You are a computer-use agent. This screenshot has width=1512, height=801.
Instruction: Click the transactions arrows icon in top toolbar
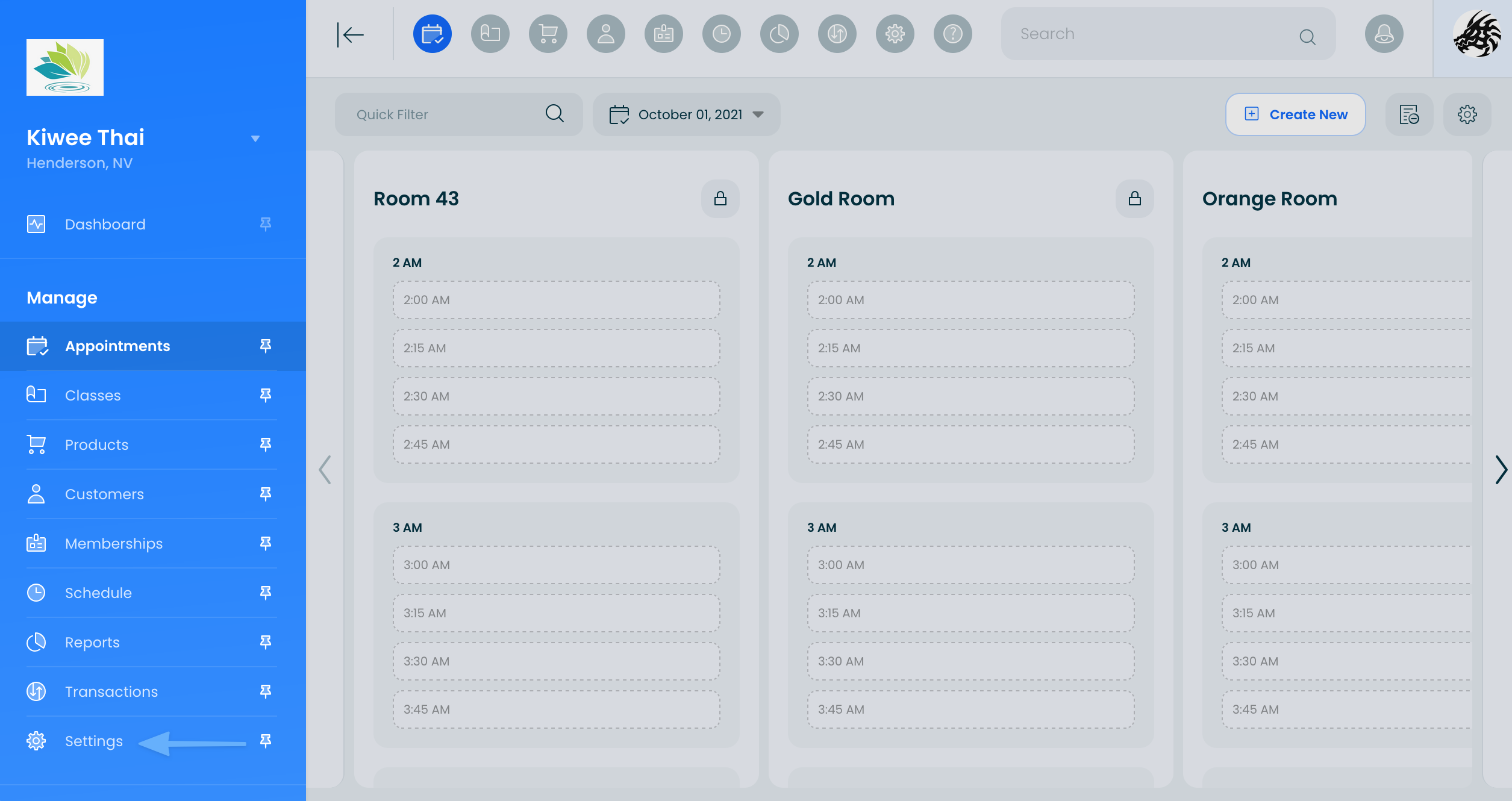click(837, 34)
